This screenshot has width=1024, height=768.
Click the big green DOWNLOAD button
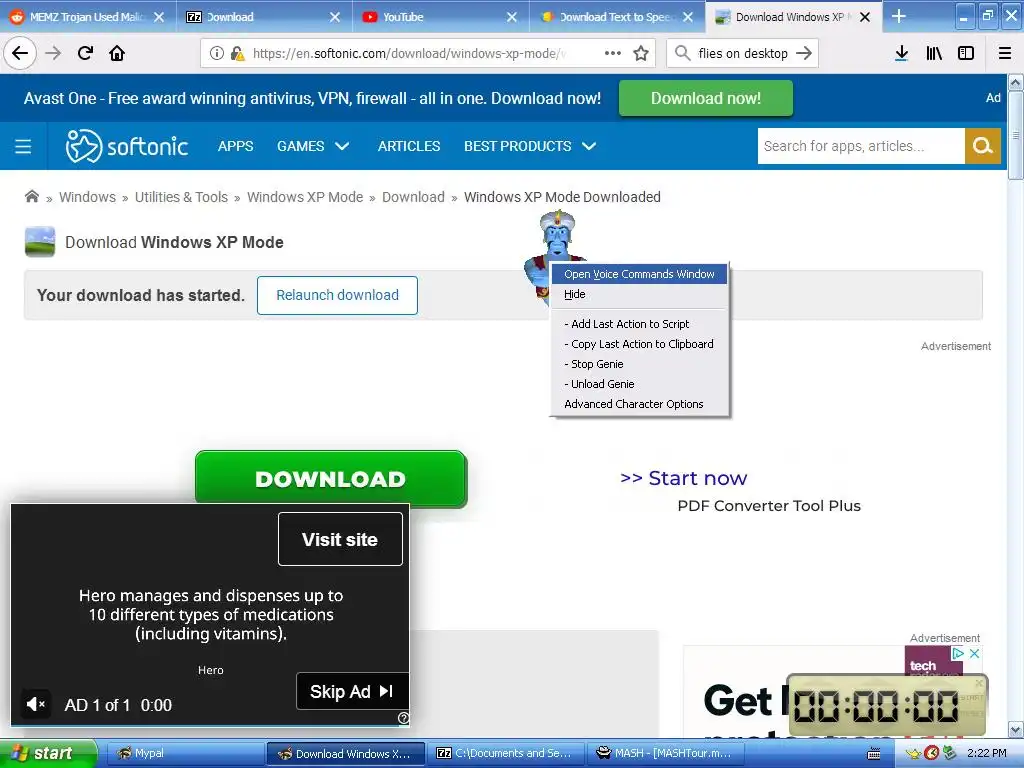coord(330,479)
